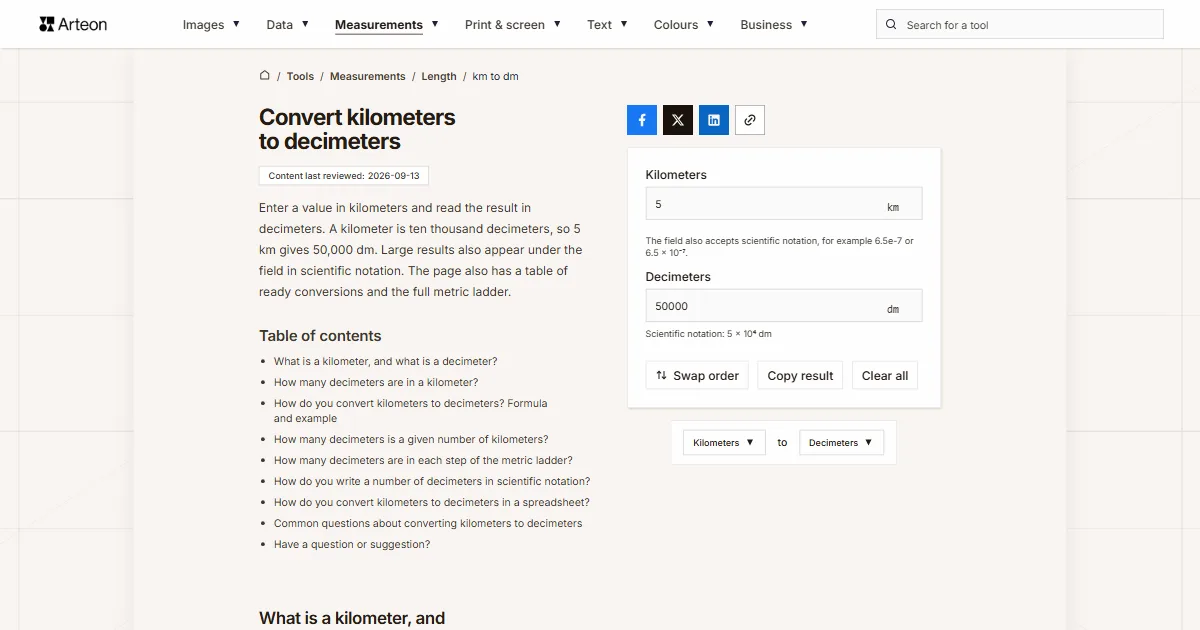Open the Business menu

click(x=774, y=25)
